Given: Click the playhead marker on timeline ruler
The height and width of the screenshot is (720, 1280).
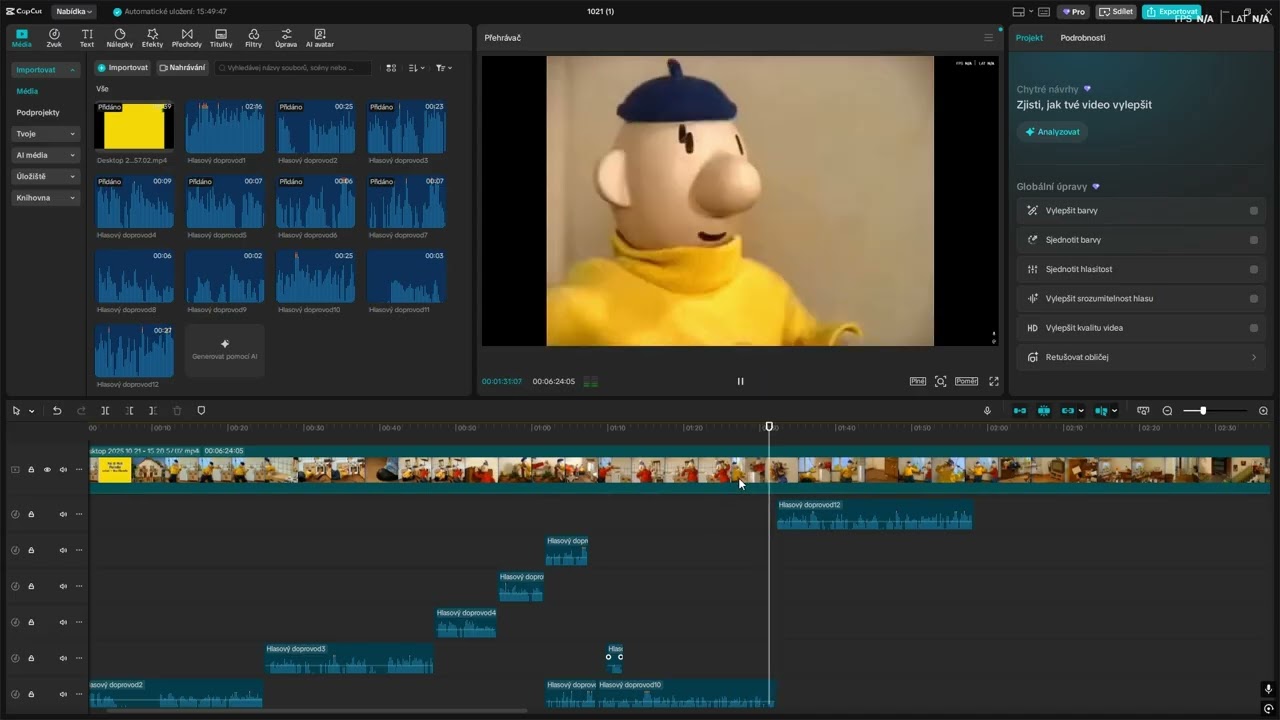Looking at the screenshot, I should tap(769, 427).
